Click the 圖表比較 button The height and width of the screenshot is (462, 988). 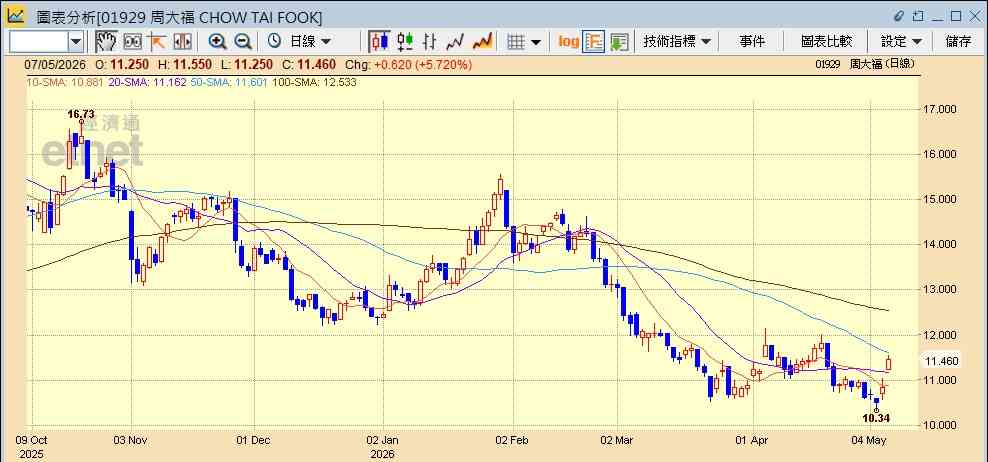(x=827, y=42)
